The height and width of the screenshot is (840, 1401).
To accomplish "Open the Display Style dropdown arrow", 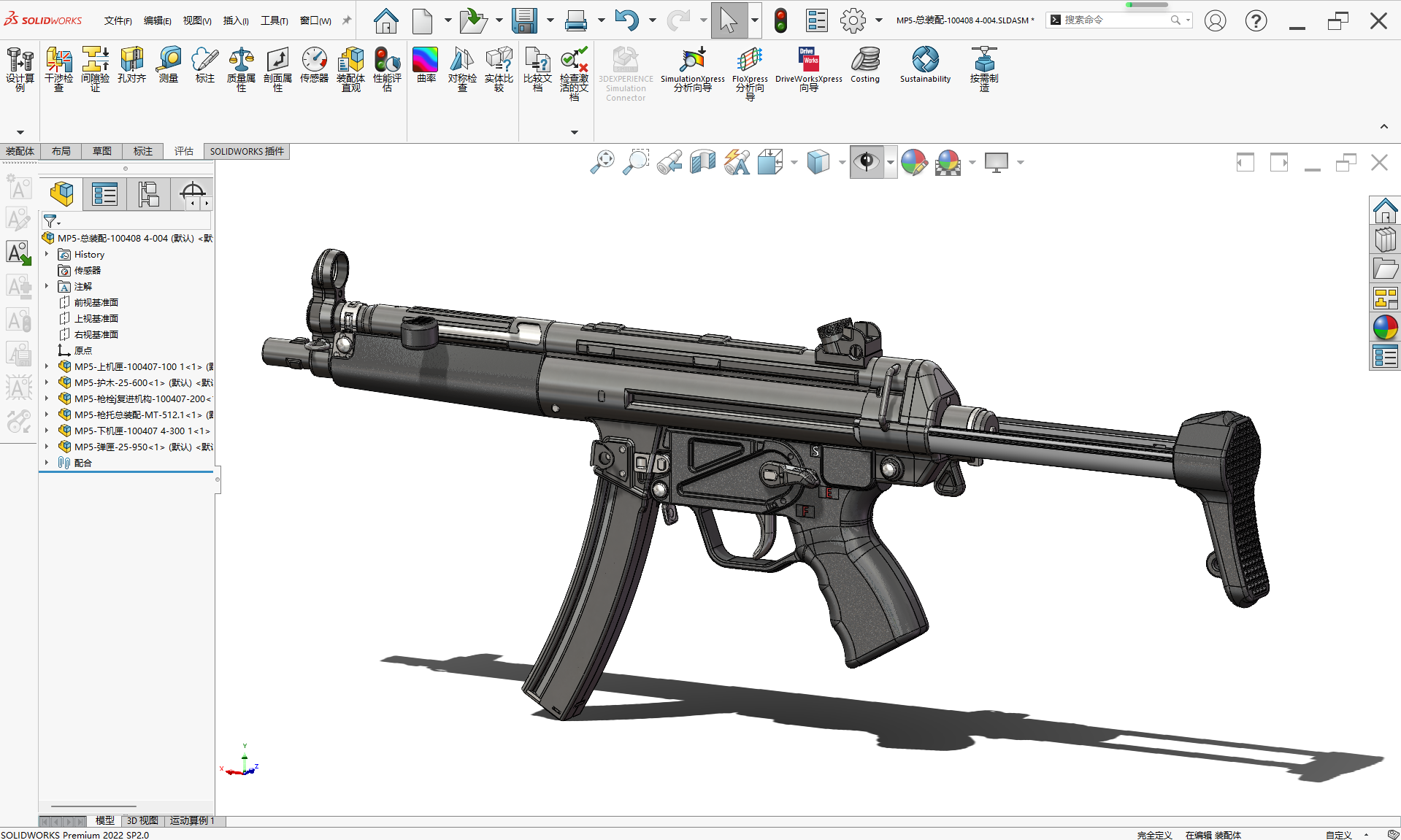I will (841, 162).
